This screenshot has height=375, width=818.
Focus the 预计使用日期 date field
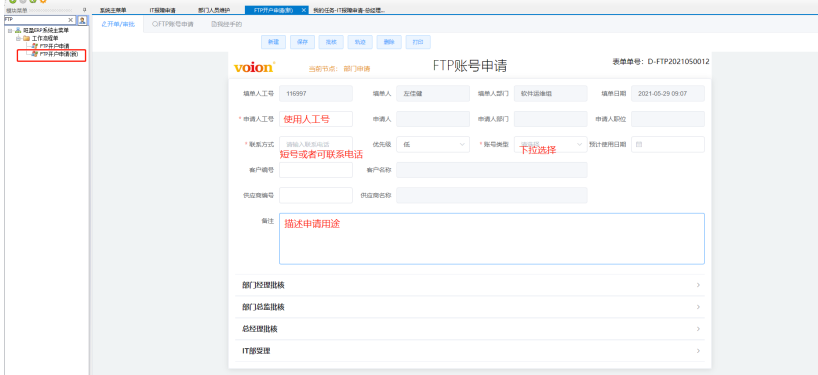pos(668,144)
